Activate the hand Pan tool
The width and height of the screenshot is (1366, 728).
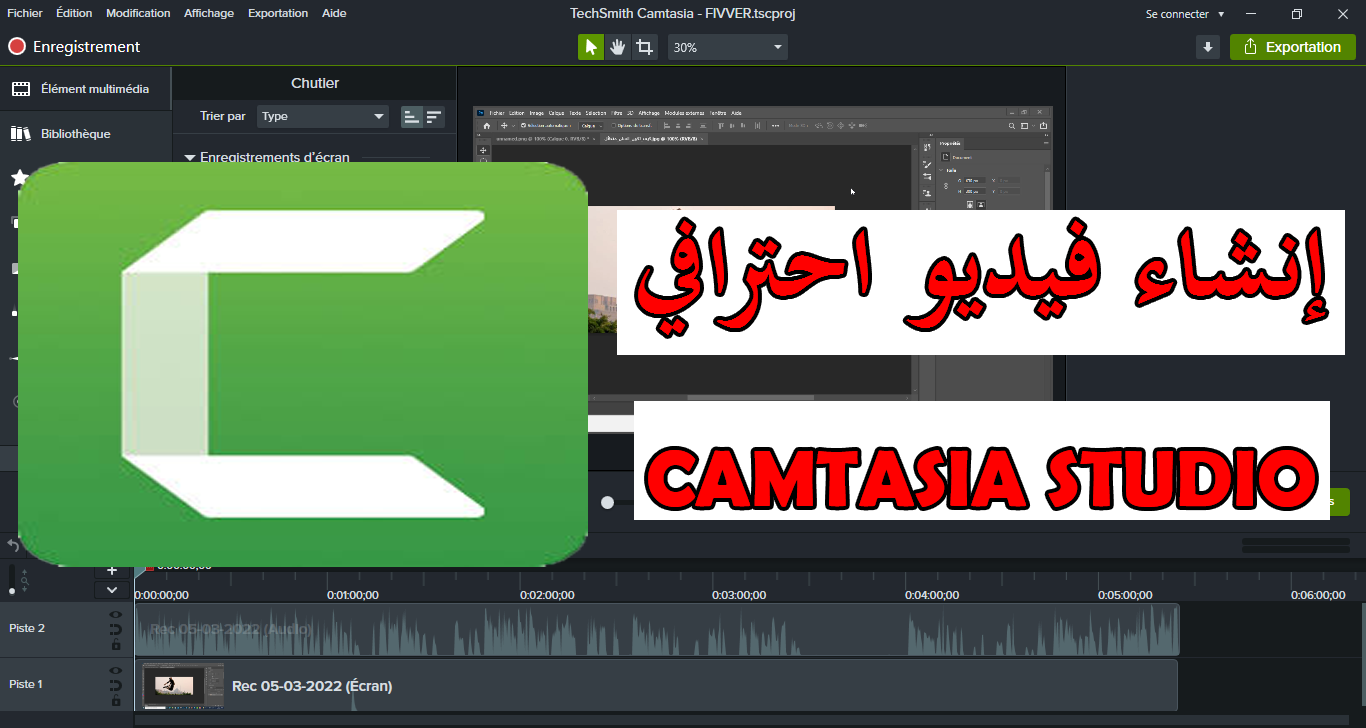pyautogui.click(x=618, y=47)
